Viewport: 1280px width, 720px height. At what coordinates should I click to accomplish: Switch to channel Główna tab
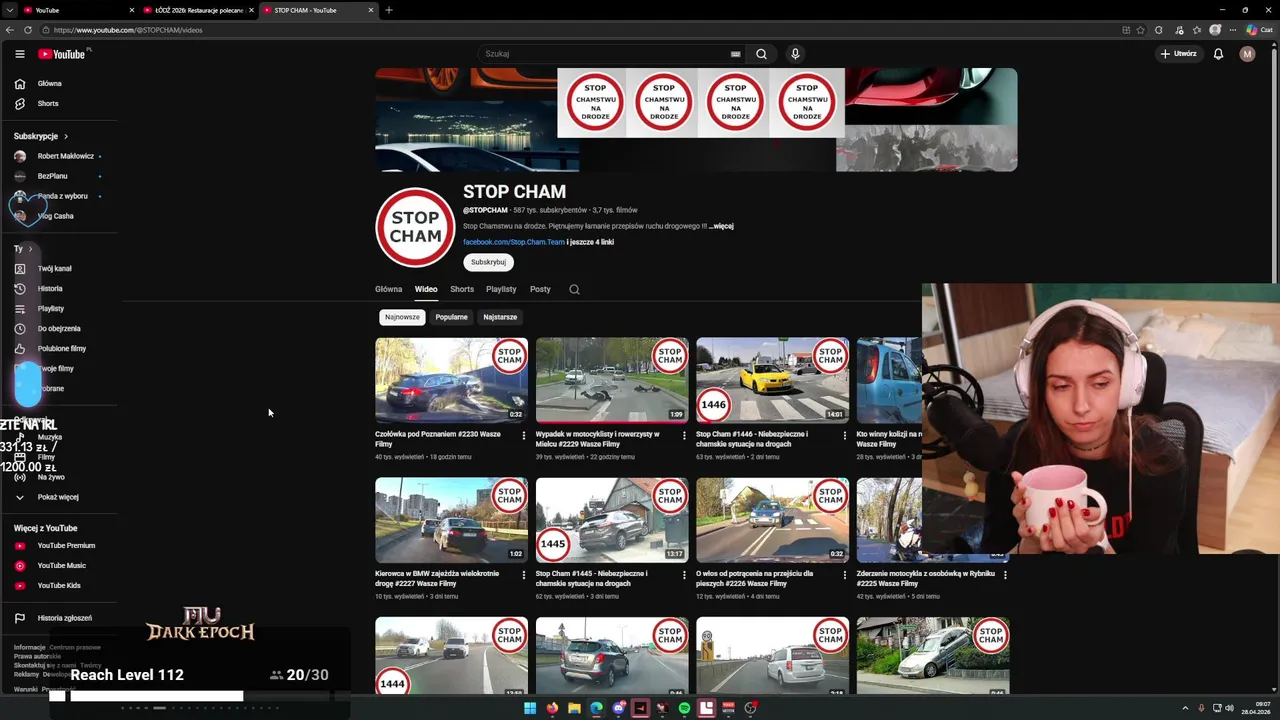tap(388, 289)
